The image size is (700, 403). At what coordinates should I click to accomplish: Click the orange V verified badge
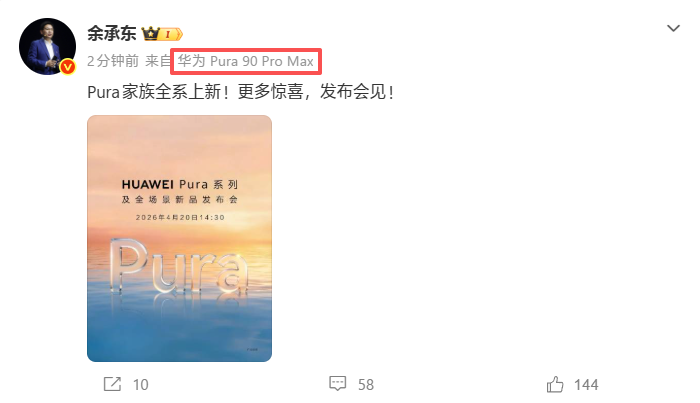67,67
